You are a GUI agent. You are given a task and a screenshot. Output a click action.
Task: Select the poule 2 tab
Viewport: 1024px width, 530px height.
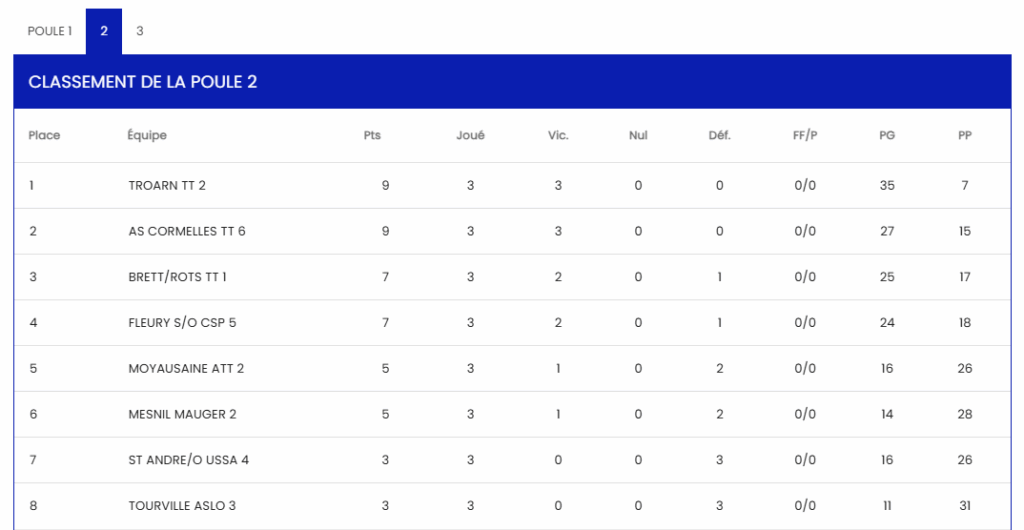tap(104, 31)
